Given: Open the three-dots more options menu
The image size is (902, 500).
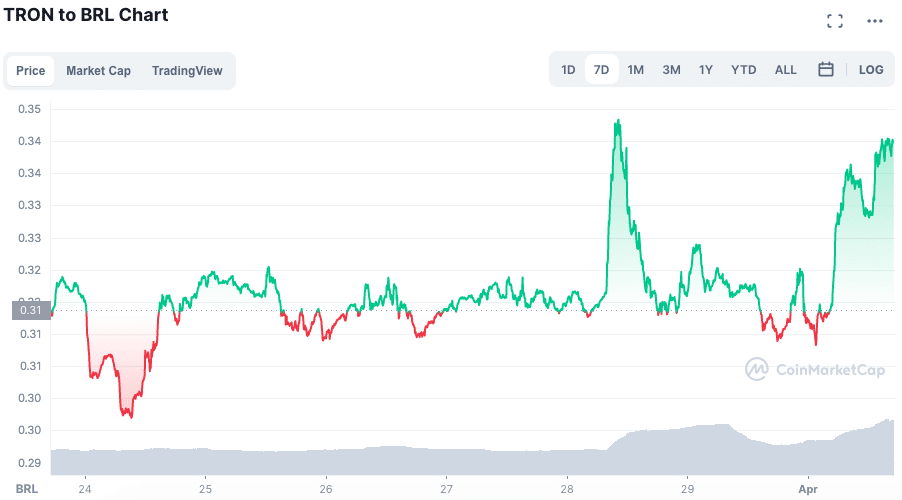Looking at the screenshot, I should pyautogui.click(x=874, y=21).
